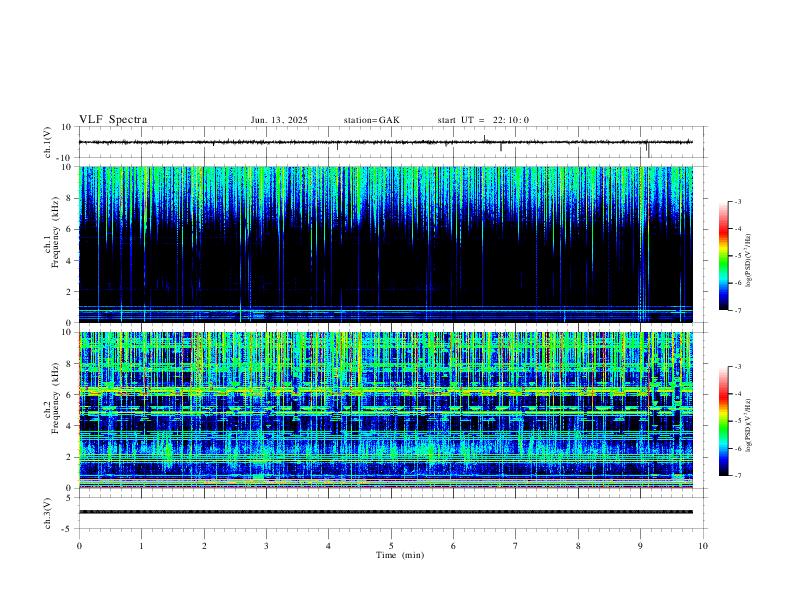Click the log(PSD) label beside upper colorbar
792x612 pixels.
[x=748, y=261]
